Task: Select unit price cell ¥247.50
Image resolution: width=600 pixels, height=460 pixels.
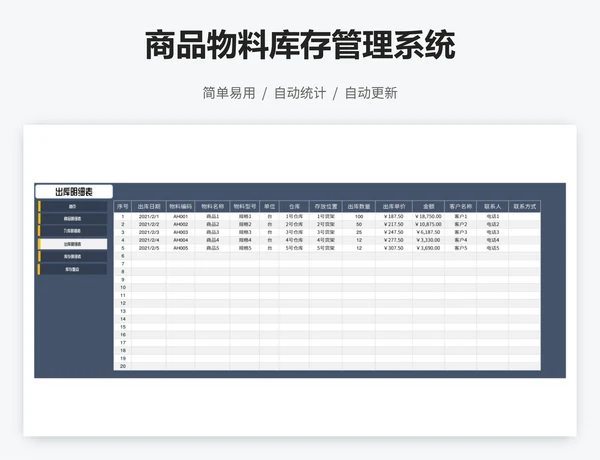Action: pos(394,232)
